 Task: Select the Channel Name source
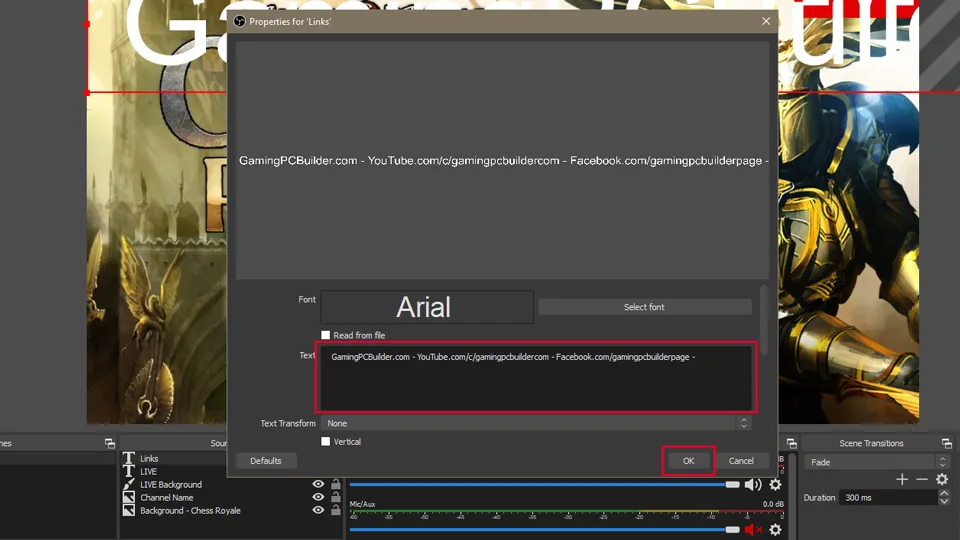coord(167,497)
